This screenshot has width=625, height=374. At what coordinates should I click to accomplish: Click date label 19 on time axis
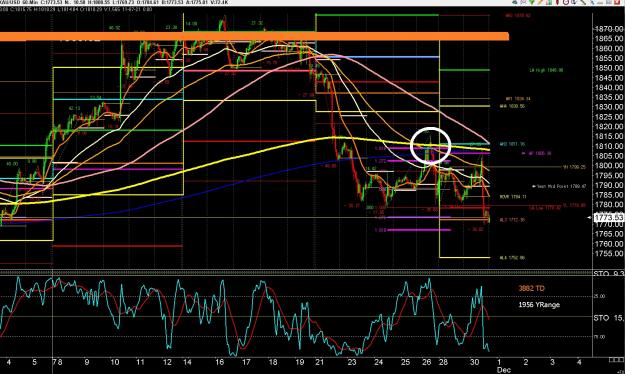(x=299, y=362)
